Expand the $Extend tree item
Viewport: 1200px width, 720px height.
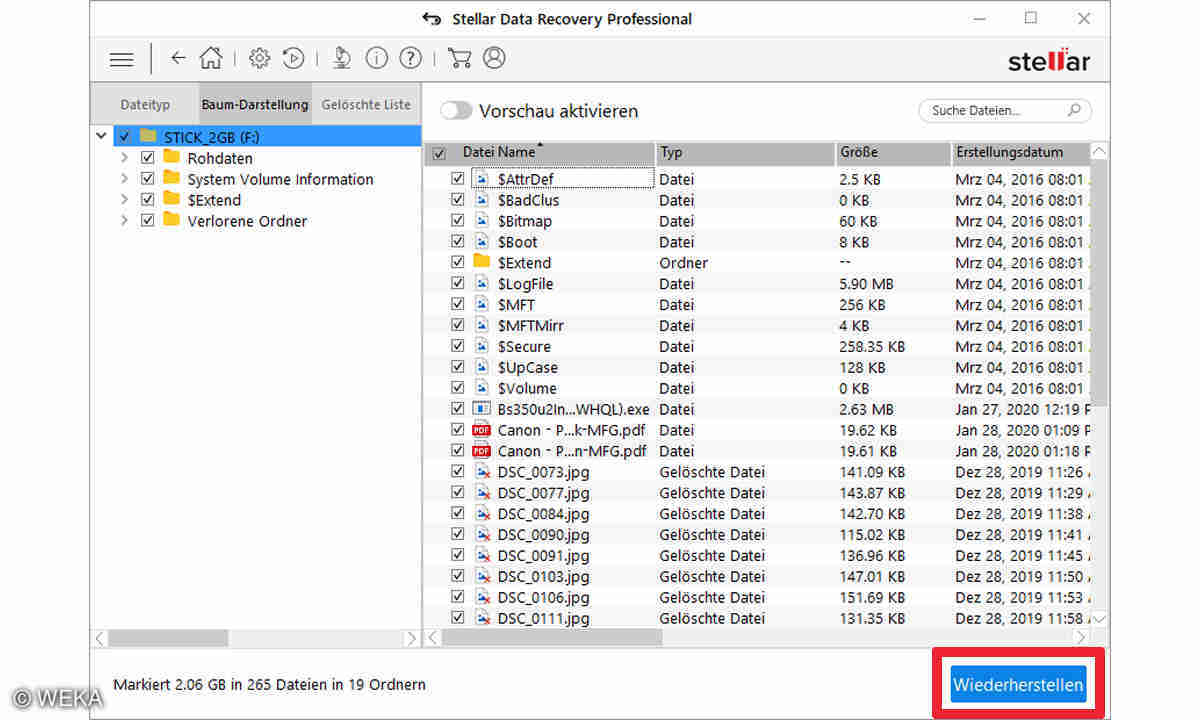pos(124,199)
